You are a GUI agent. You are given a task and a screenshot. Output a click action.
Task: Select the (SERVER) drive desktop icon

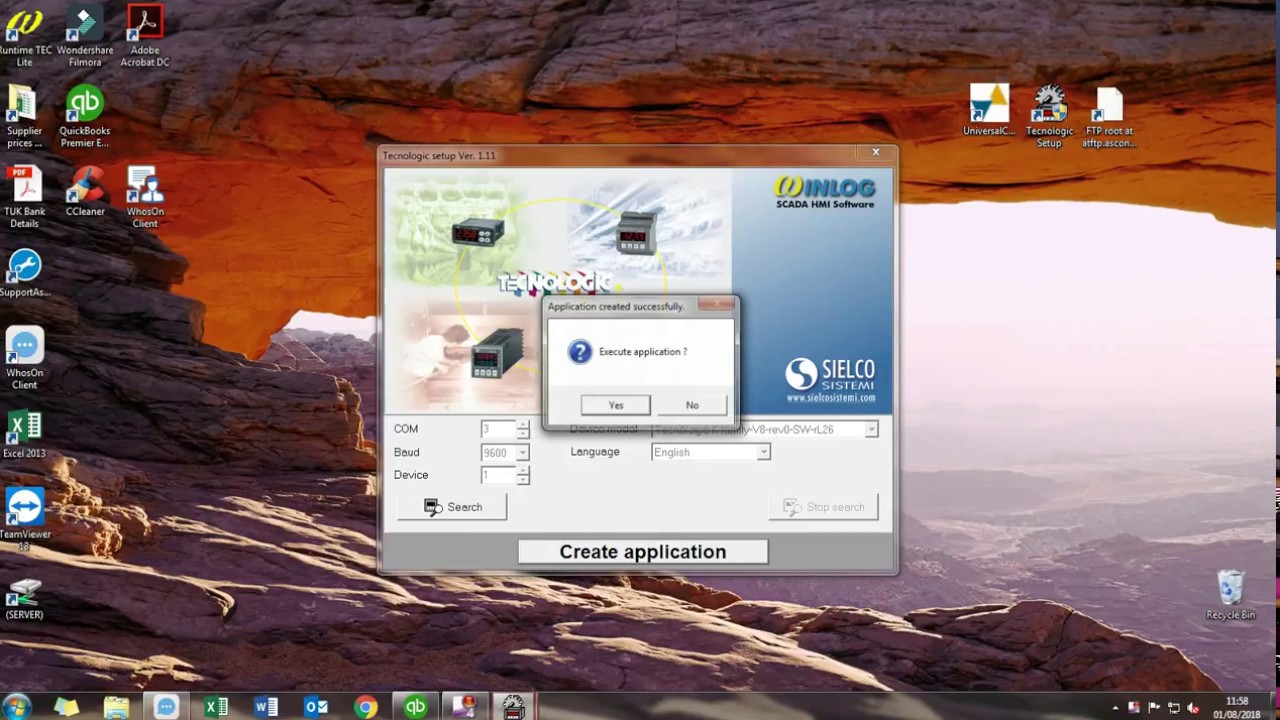[25, 597]
